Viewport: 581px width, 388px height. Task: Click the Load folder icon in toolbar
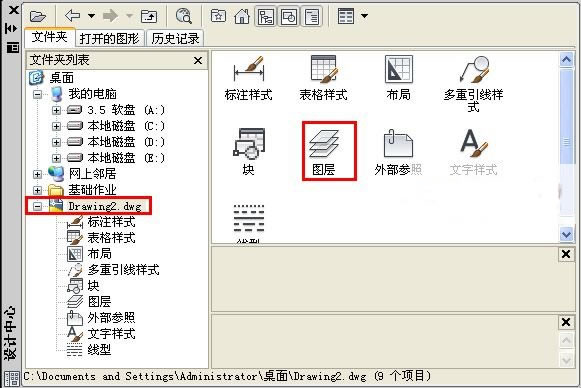pyautogui.click(x=38, y=16)
